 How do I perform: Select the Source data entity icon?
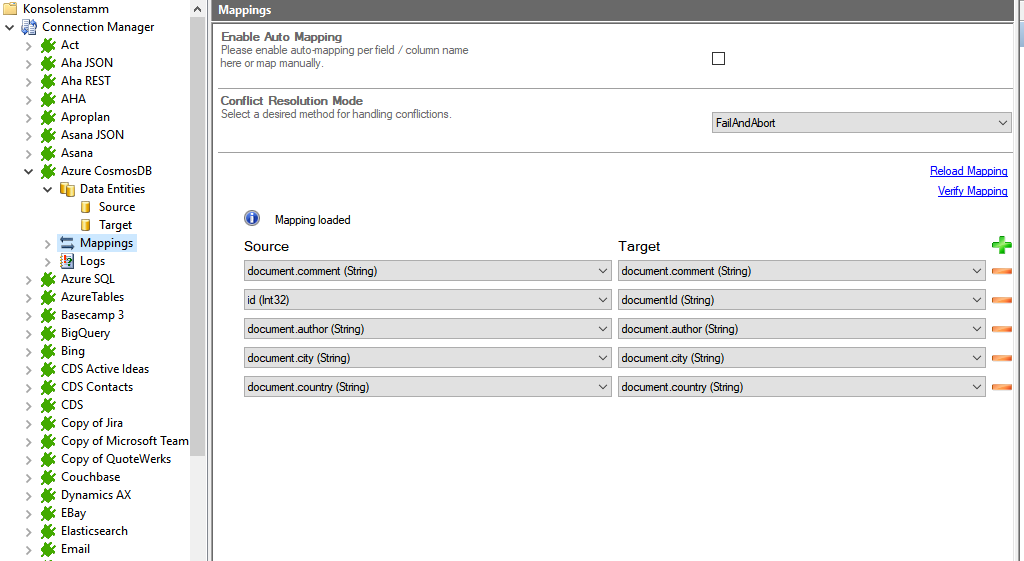coord(86,207)
